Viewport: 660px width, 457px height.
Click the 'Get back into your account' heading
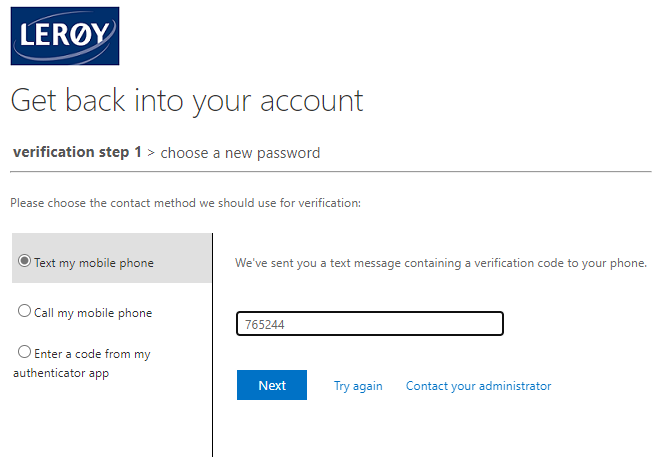point(187,101)
